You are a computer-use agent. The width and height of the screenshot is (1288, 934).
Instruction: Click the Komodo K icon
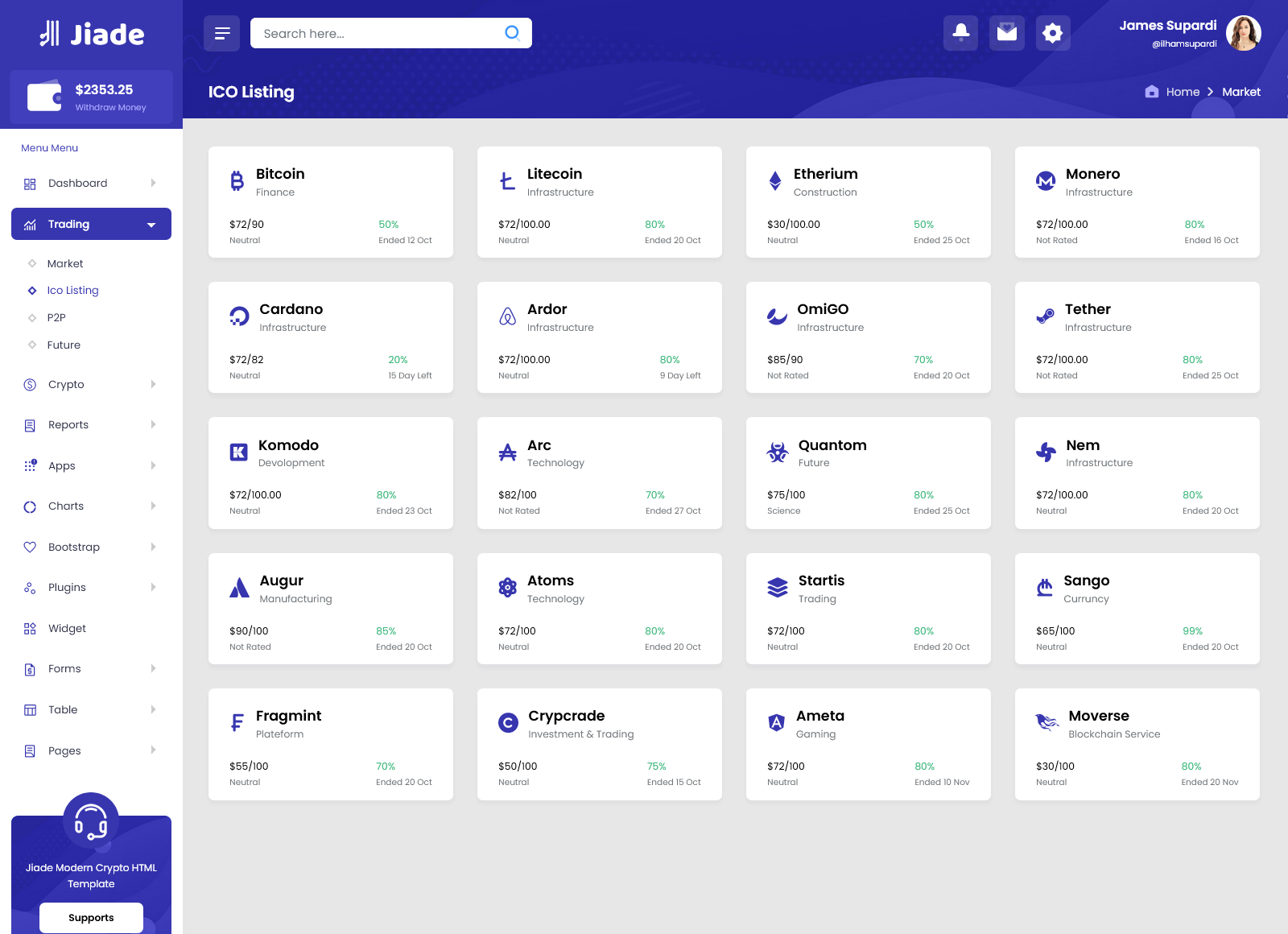pos(238,453)
